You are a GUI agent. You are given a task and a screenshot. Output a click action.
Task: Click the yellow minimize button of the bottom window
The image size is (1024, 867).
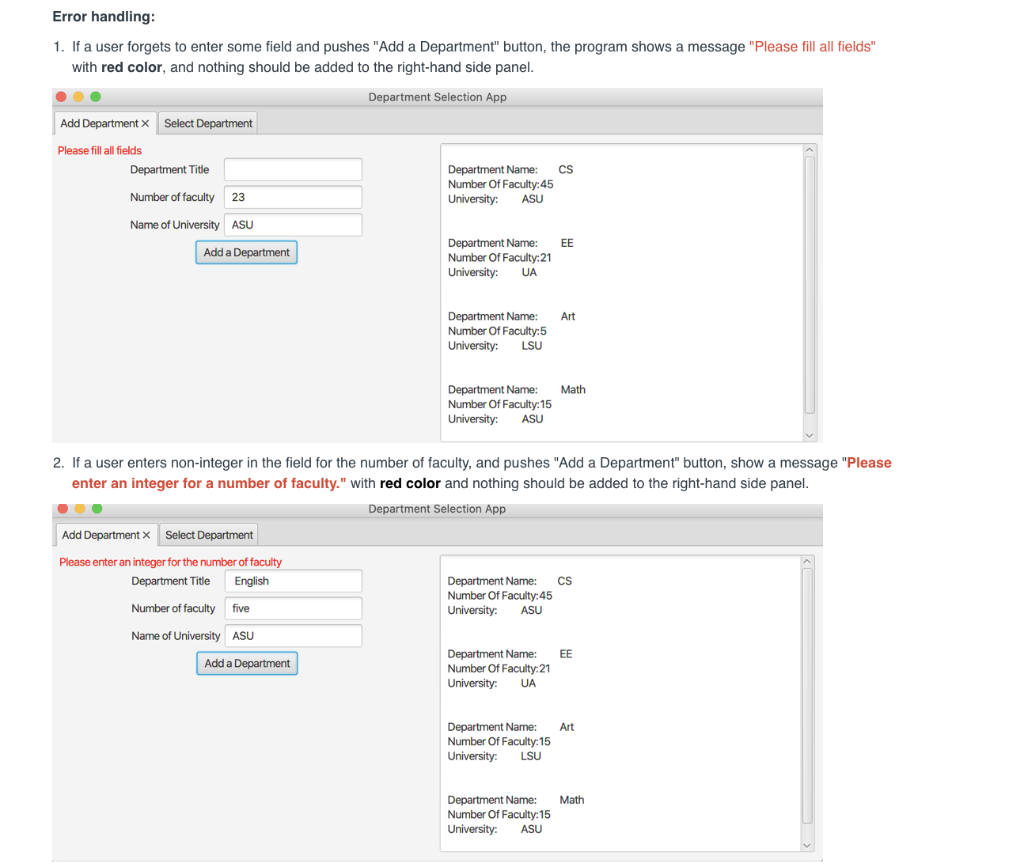(x=80, y=508)
